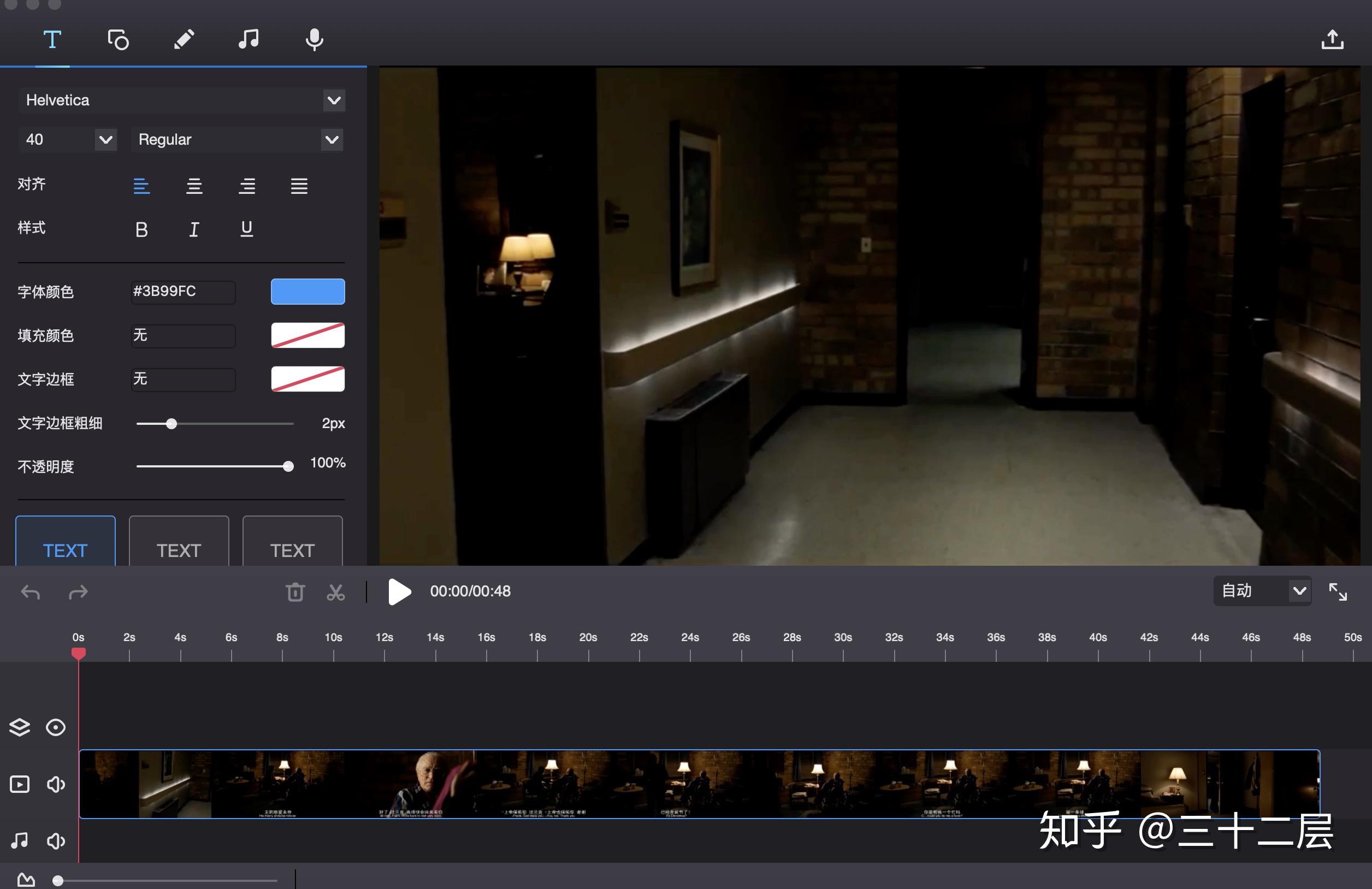Screen dimensions: 1372x889
Task: Switch to the Text tab
Action: (x=52, y=39)
